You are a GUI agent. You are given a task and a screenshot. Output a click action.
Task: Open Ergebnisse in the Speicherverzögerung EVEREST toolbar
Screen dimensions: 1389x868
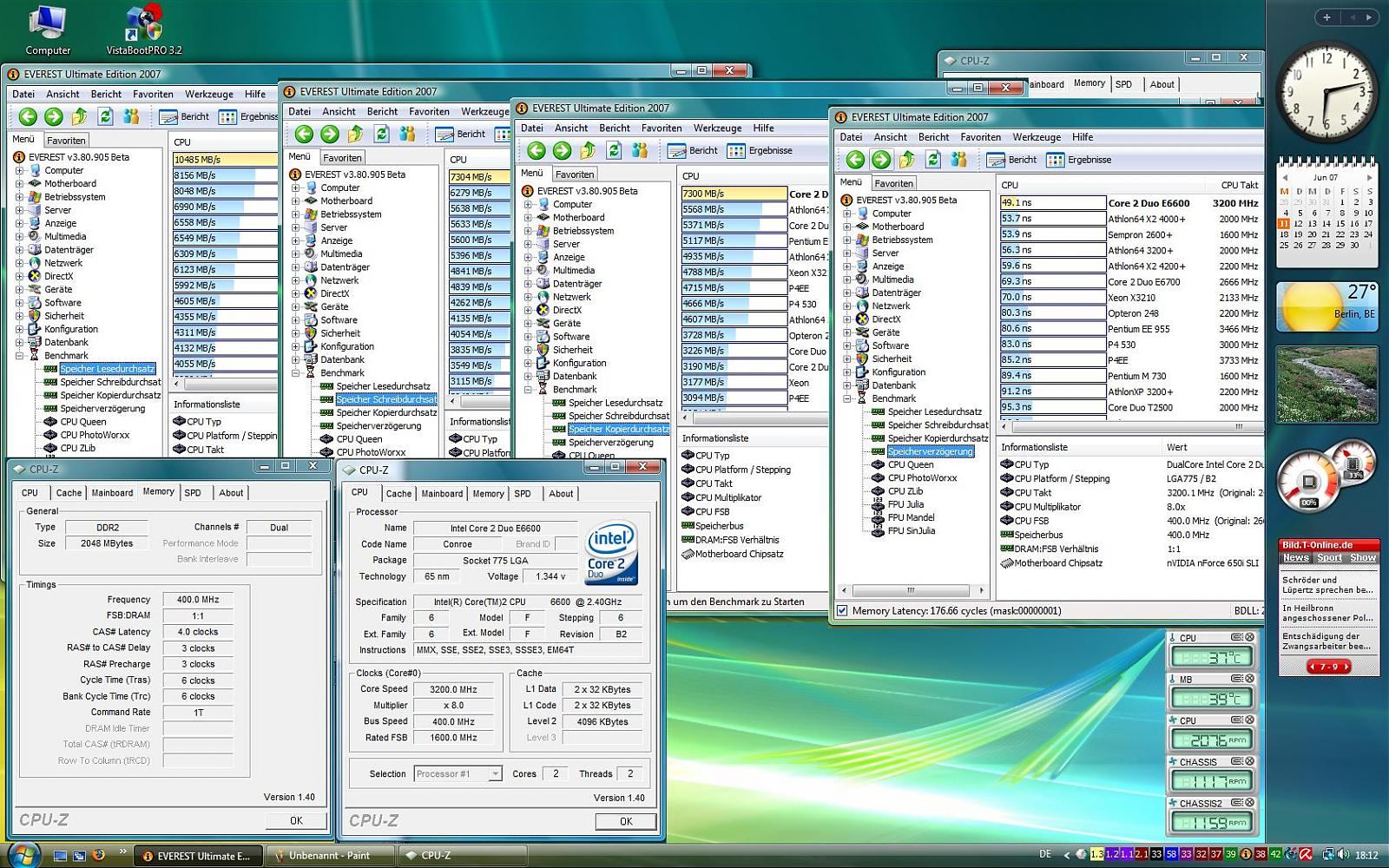pyautogui.click(x=1079, y=160)
